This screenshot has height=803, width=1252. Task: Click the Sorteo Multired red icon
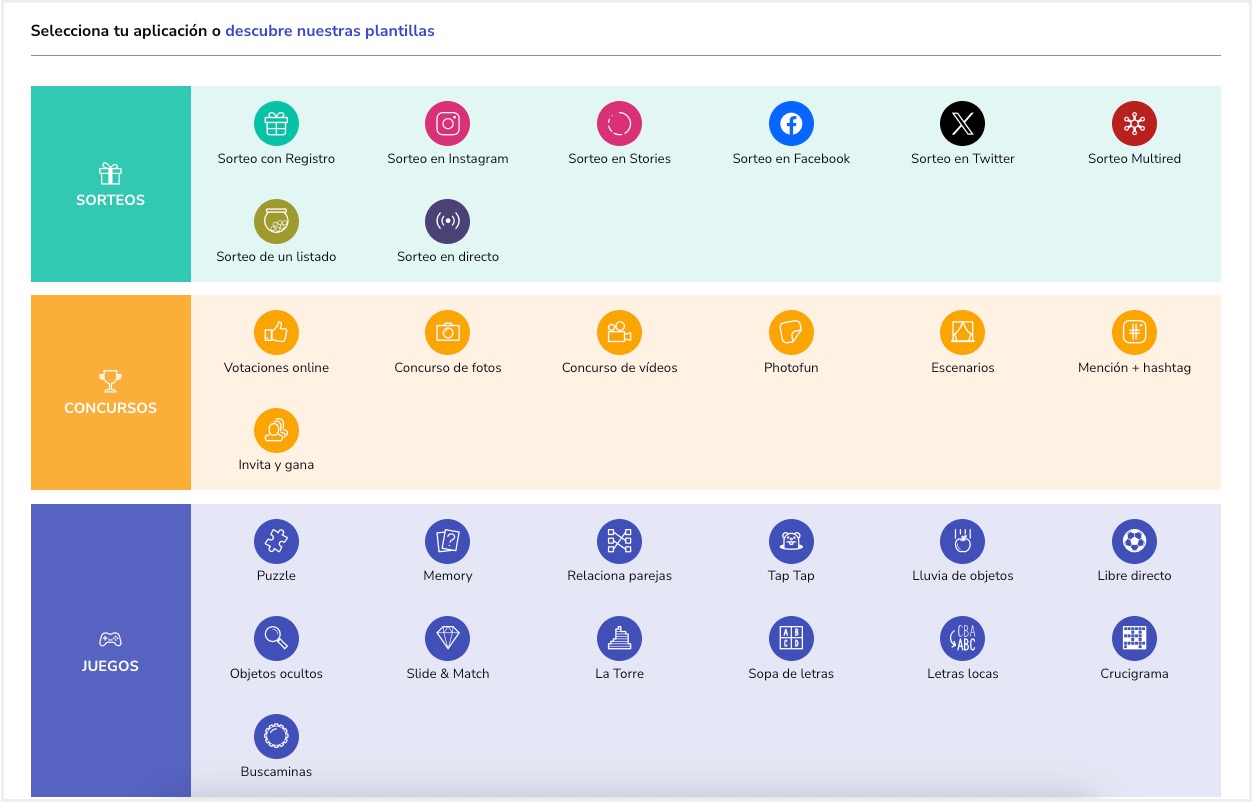tap(1134, 124)
